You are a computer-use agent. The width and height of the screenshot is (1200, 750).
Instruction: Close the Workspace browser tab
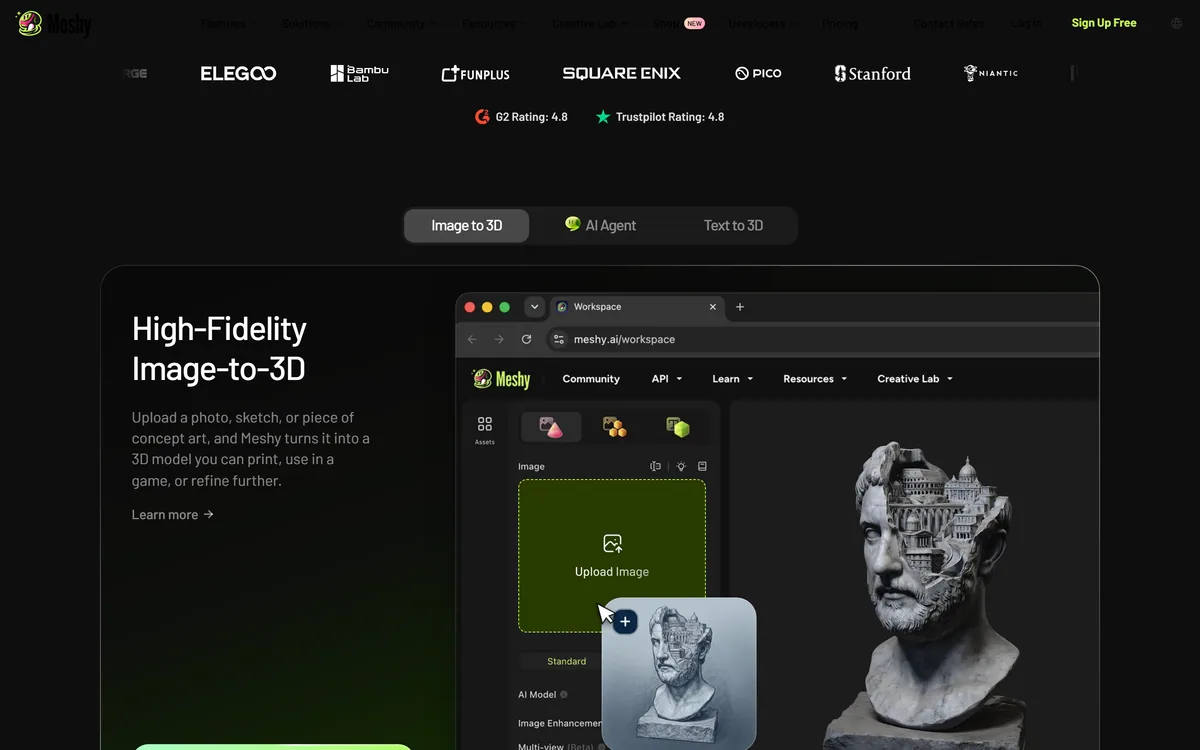tap(713, 307)
